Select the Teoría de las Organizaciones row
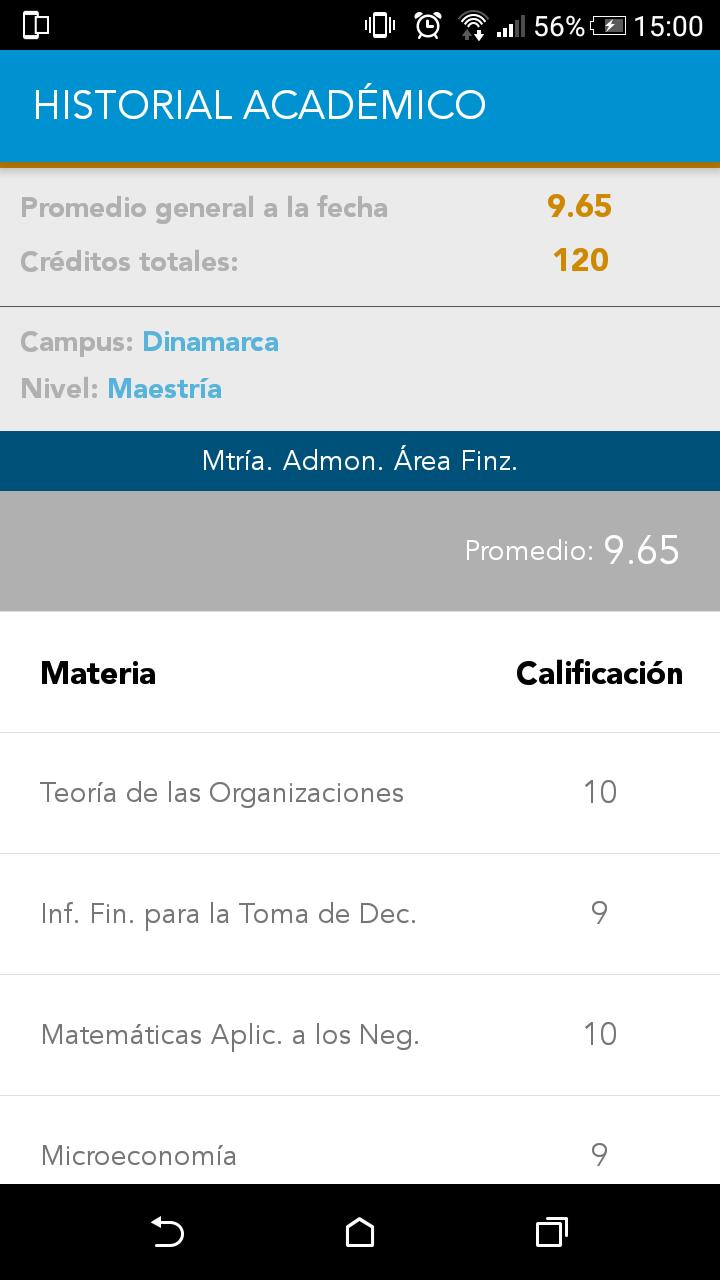This screenshot has width=720, height=1280. [360, 793]
